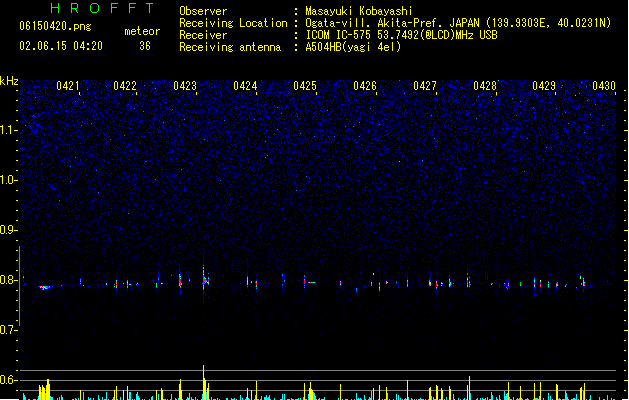Select the 0424 time marker
The width and height of the screenshot is (629, 400).
point(245,86)
